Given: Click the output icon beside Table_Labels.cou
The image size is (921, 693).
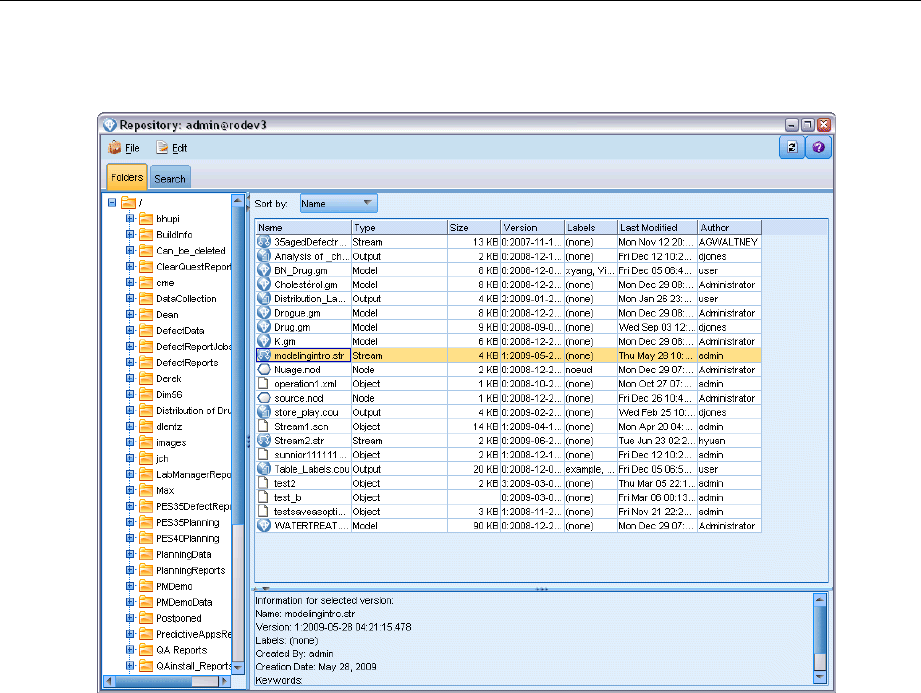Looking at the screenshot, I should coord(265,468).
